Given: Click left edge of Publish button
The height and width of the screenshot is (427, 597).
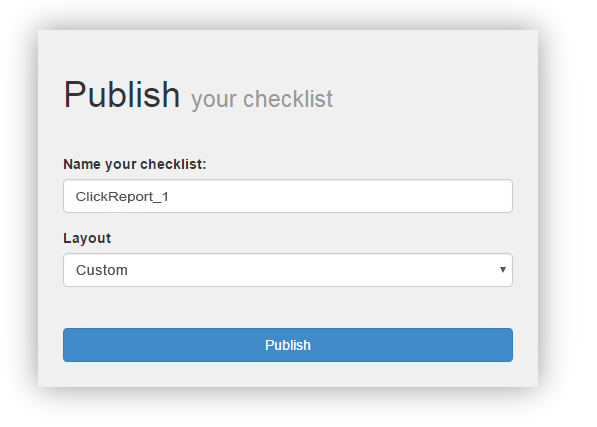Looking at the screenshot, I should pyautogui.click(x=69, y=345).
